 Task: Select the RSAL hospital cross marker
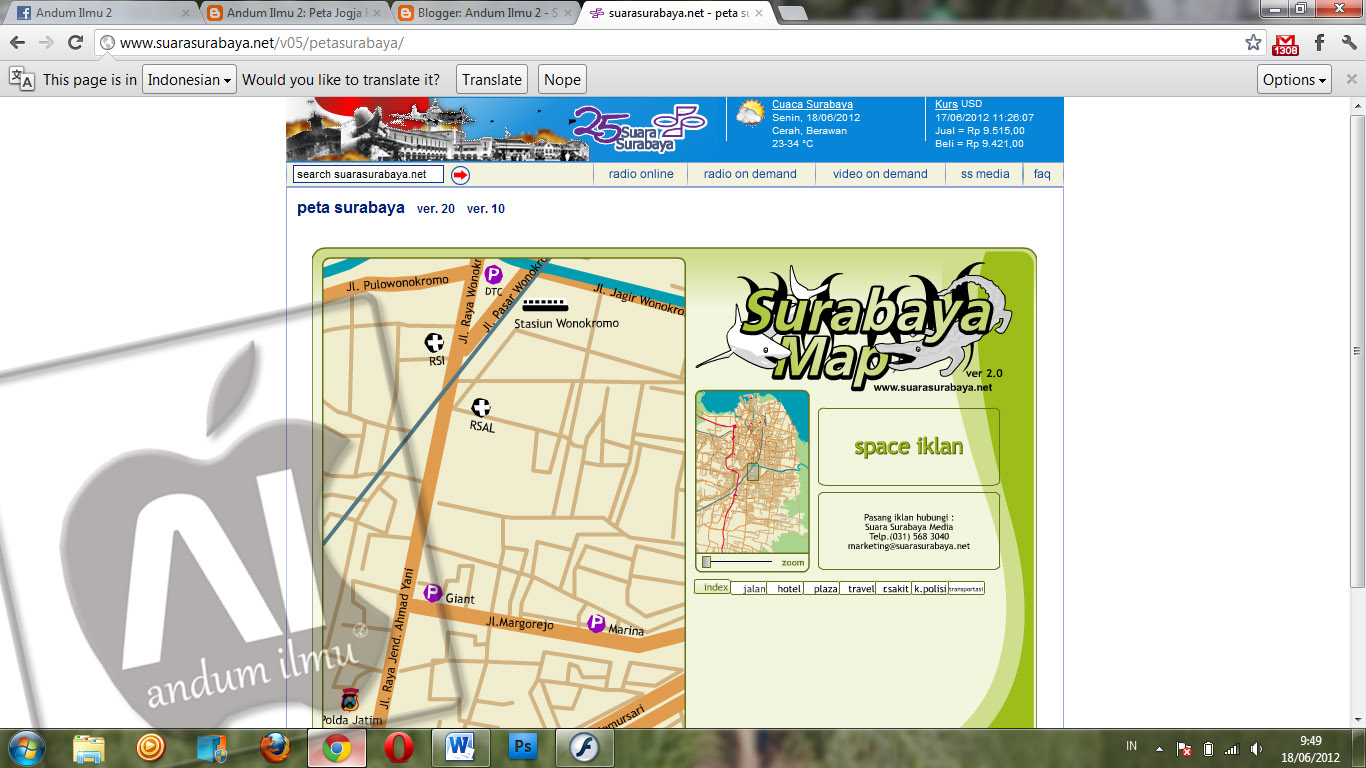(481, 406)
